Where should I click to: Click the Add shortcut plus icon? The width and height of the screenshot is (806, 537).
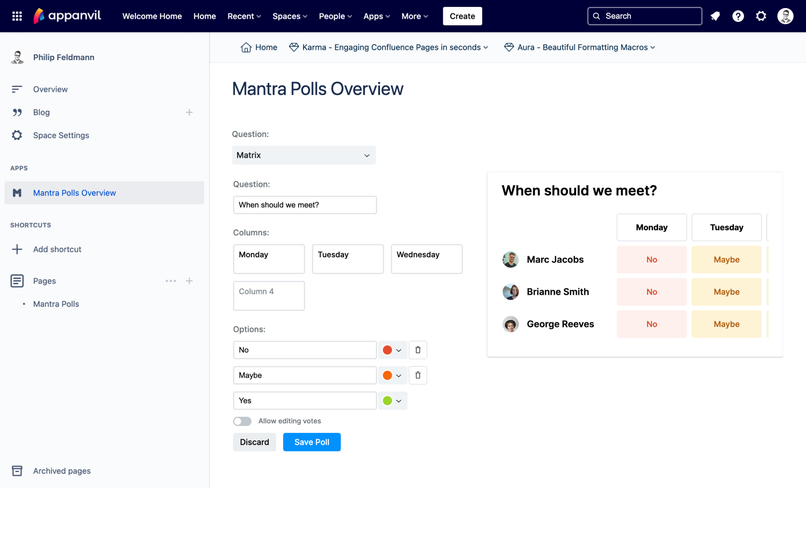pos(17,249)
